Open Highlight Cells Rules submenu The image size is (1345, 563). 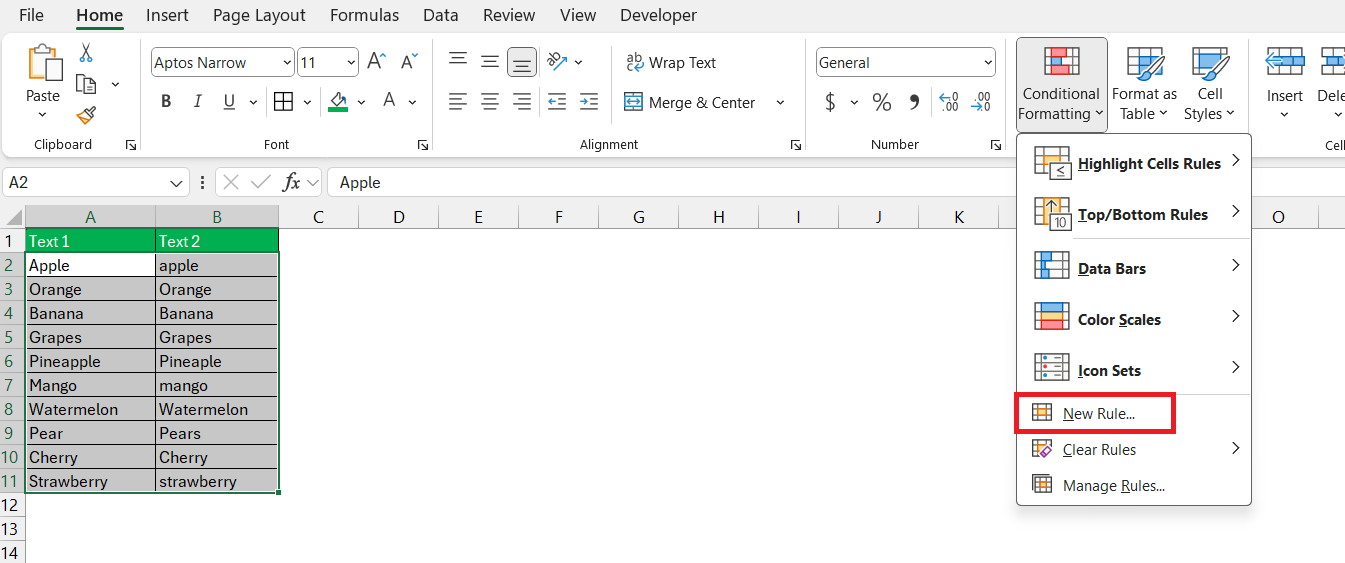pyautogui.click(x=1134, y=162)
